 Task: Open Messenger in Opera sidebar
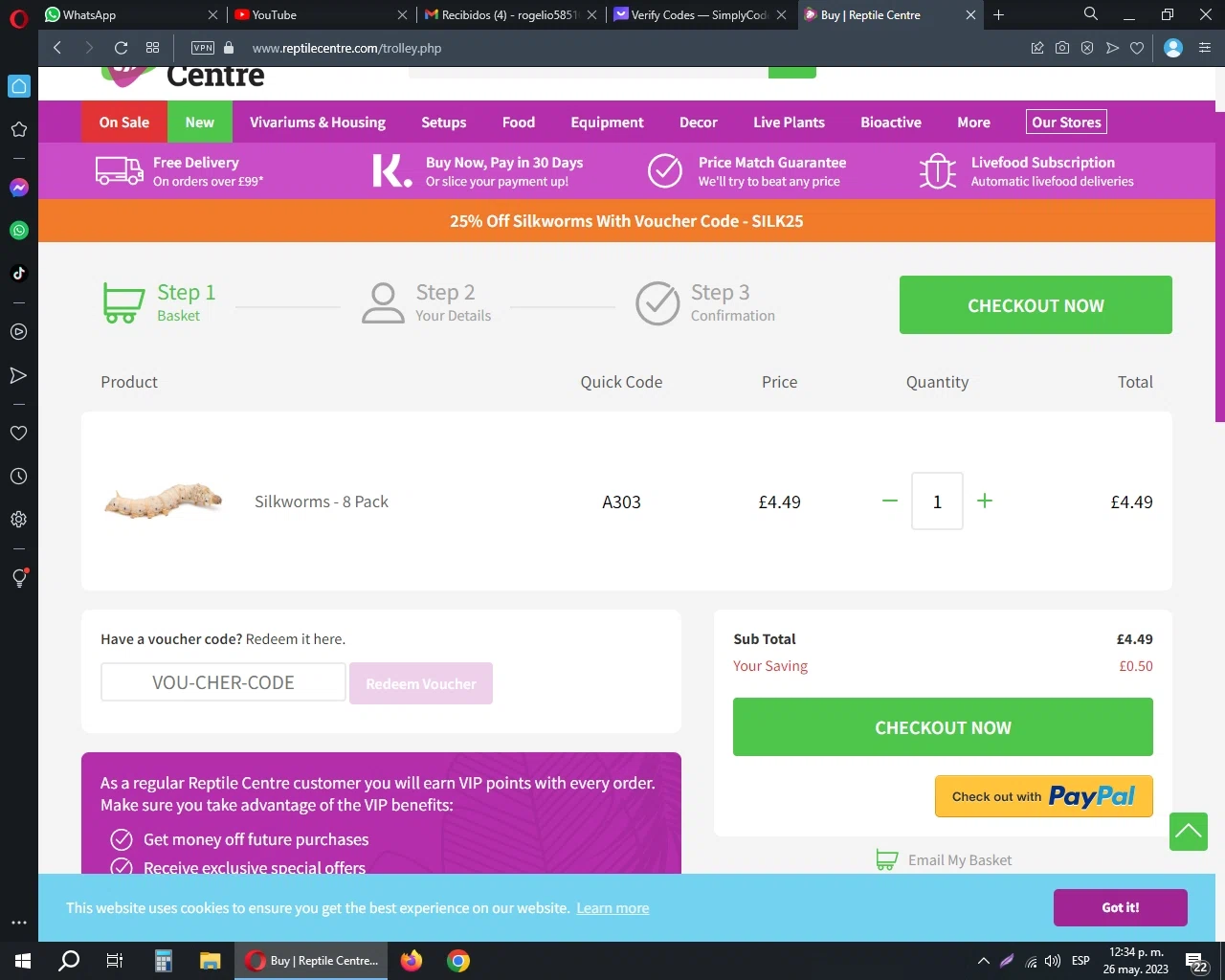click(x=18, y=188)
